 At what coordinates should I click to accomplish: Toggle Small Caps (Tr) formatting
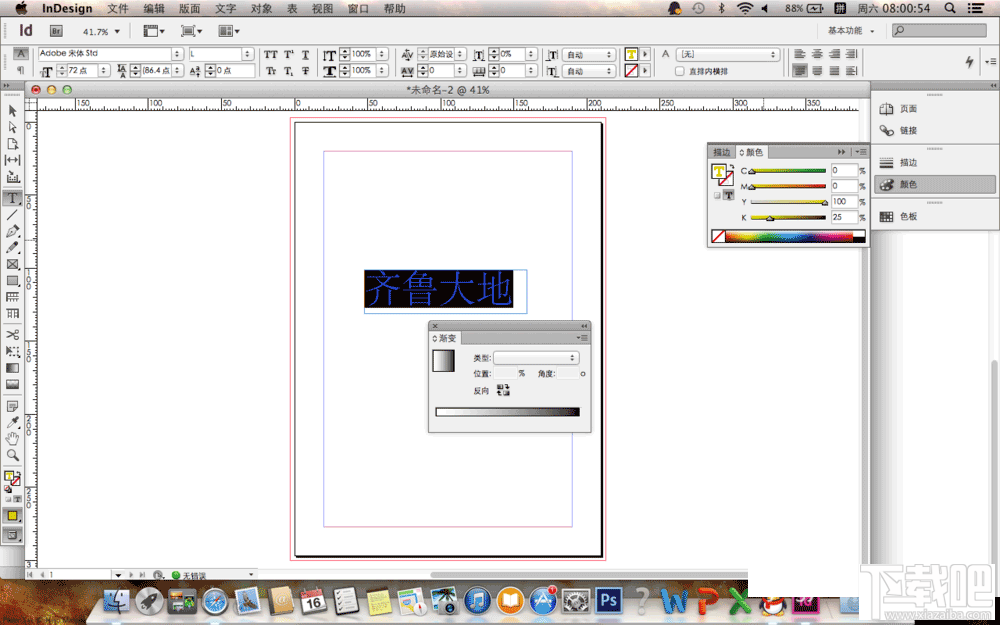click(271, 71)
